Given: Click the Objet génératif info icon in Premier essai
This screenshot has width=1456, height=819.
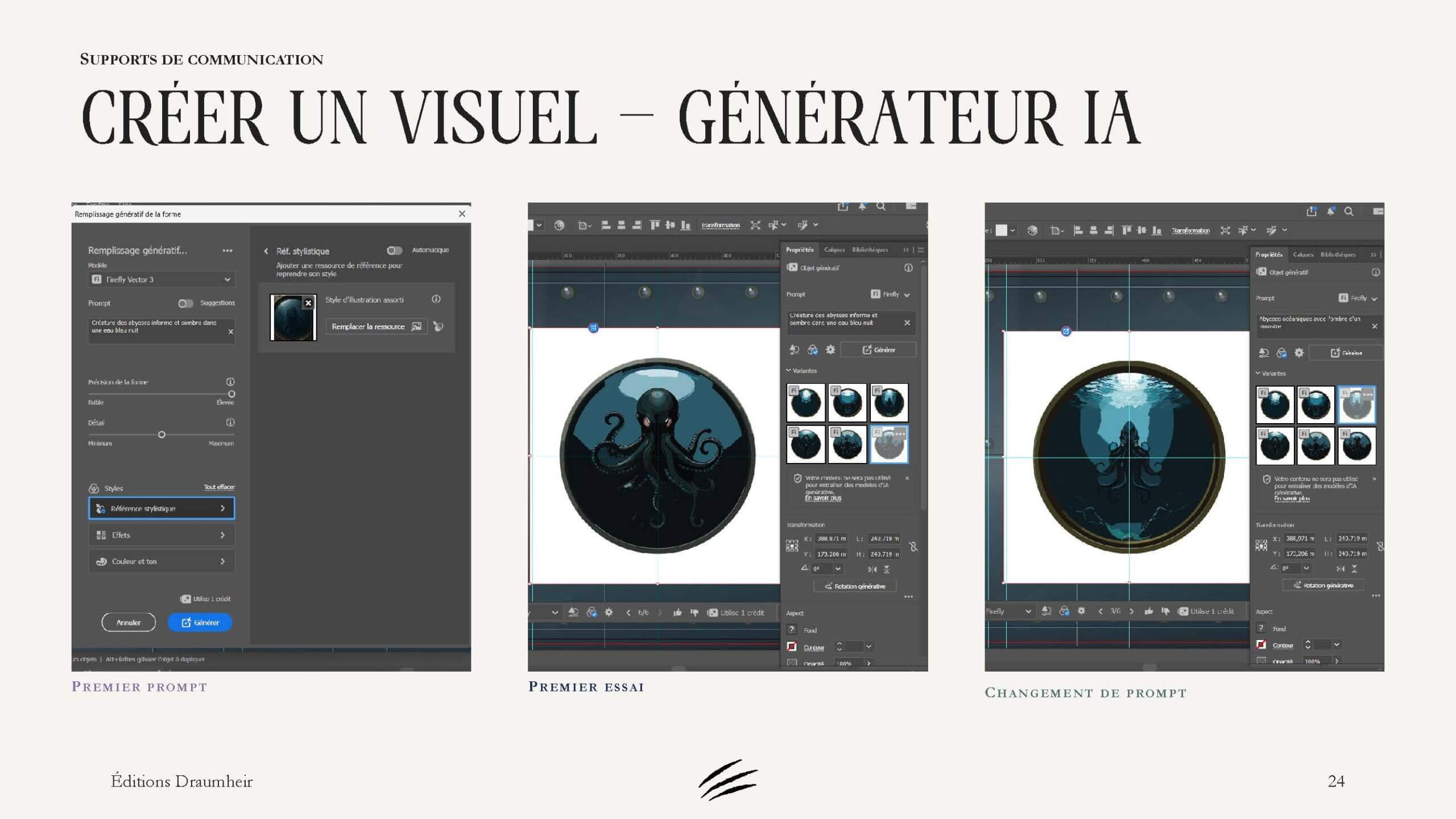Looking at the screenshot, I should point(908,267).
